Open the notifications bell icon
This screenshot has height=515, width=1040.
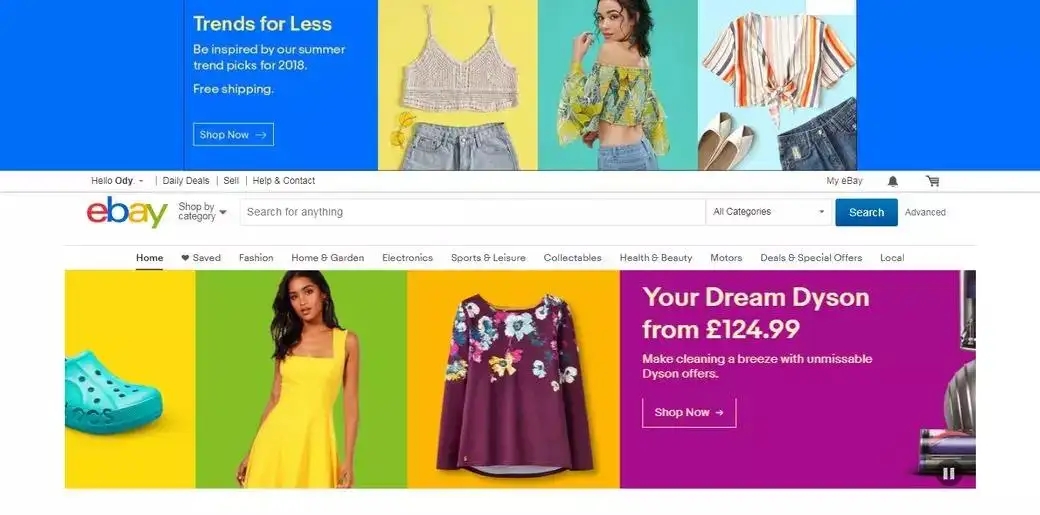tap(893, 181)
